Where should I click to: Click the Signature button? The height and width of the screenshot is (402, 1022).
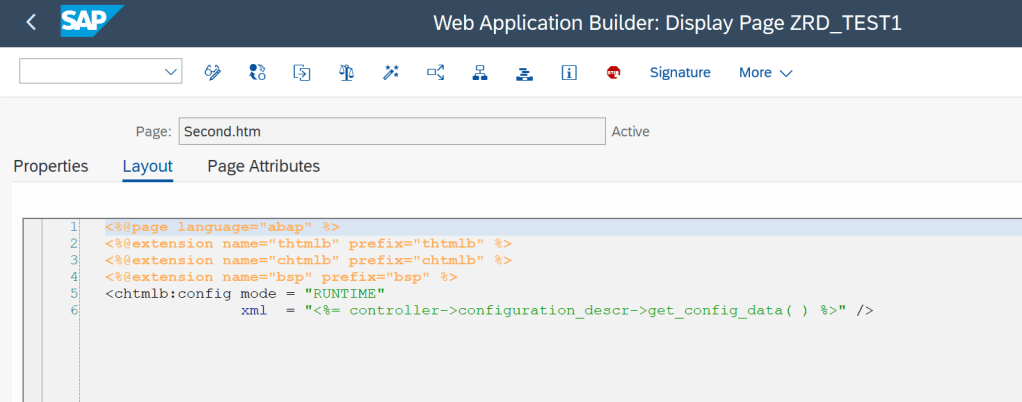680,72
